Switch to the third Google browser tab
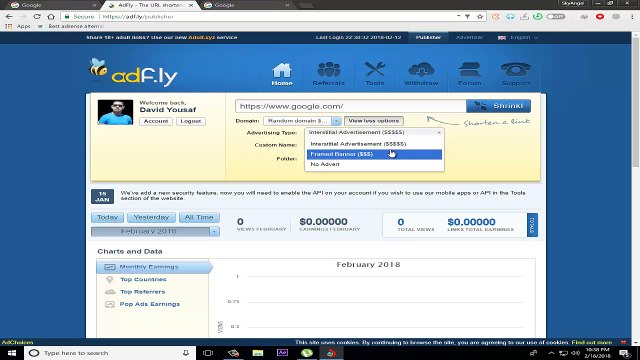 pos(246,5)
